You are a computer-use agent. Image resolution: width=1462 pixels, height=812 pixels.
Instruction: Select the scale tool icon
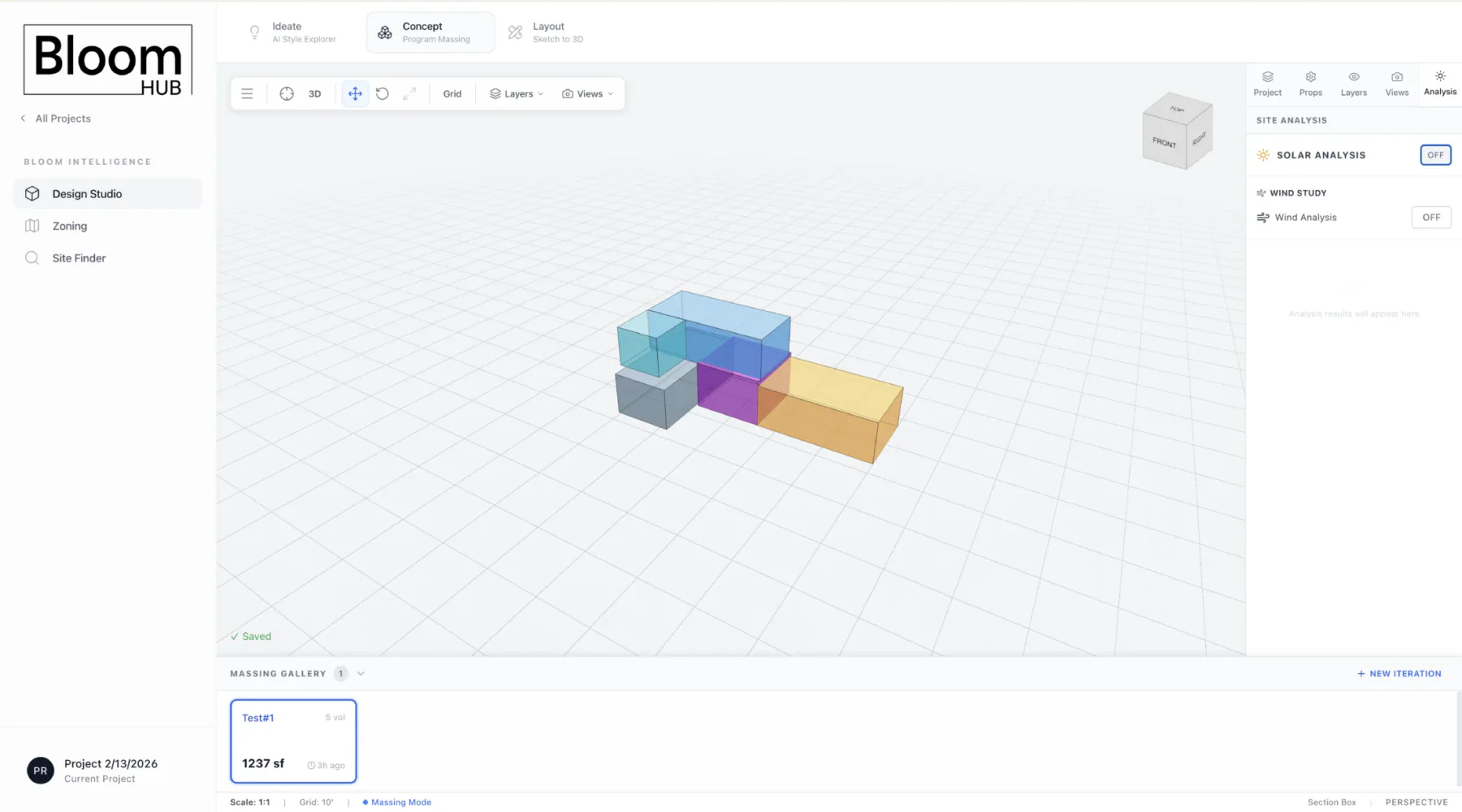coord(409,94)
